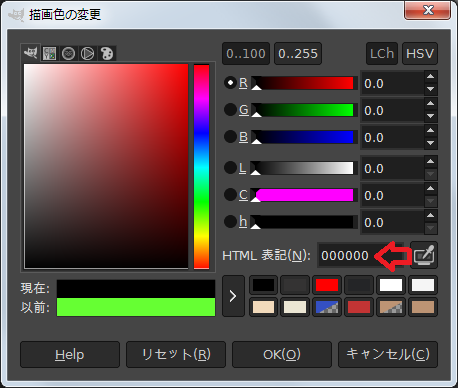Pick the blue semi-transparent swatch
458x388 pixels.
pyautogui.click(x=327, y=307)
